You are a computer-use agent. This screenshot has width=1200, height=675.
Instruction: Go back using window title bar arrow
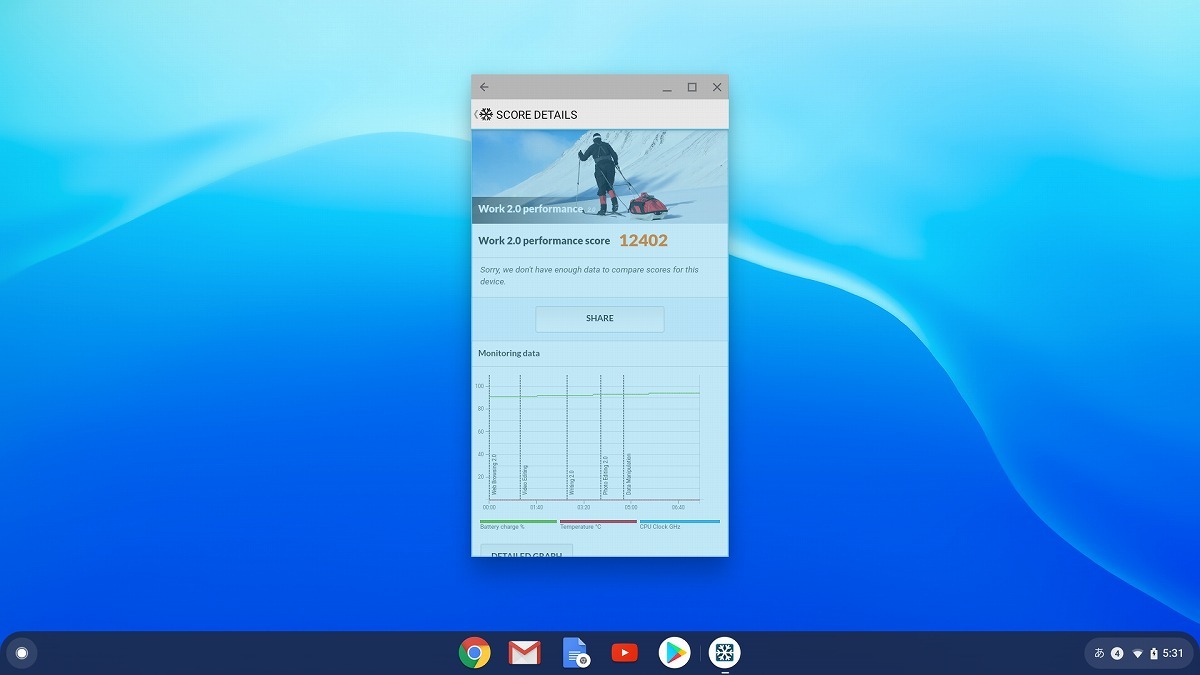pos(484,87)
